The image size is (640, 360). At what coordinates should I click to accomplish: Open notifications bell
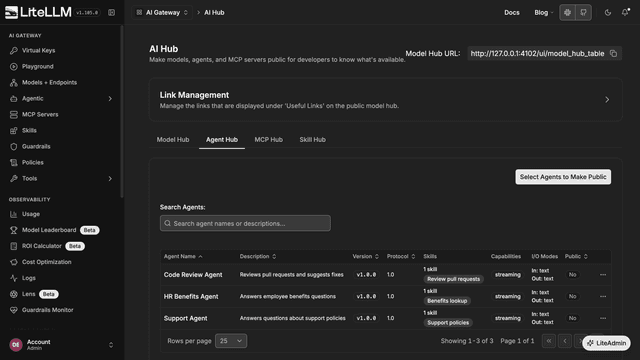[x=625, y=13]
